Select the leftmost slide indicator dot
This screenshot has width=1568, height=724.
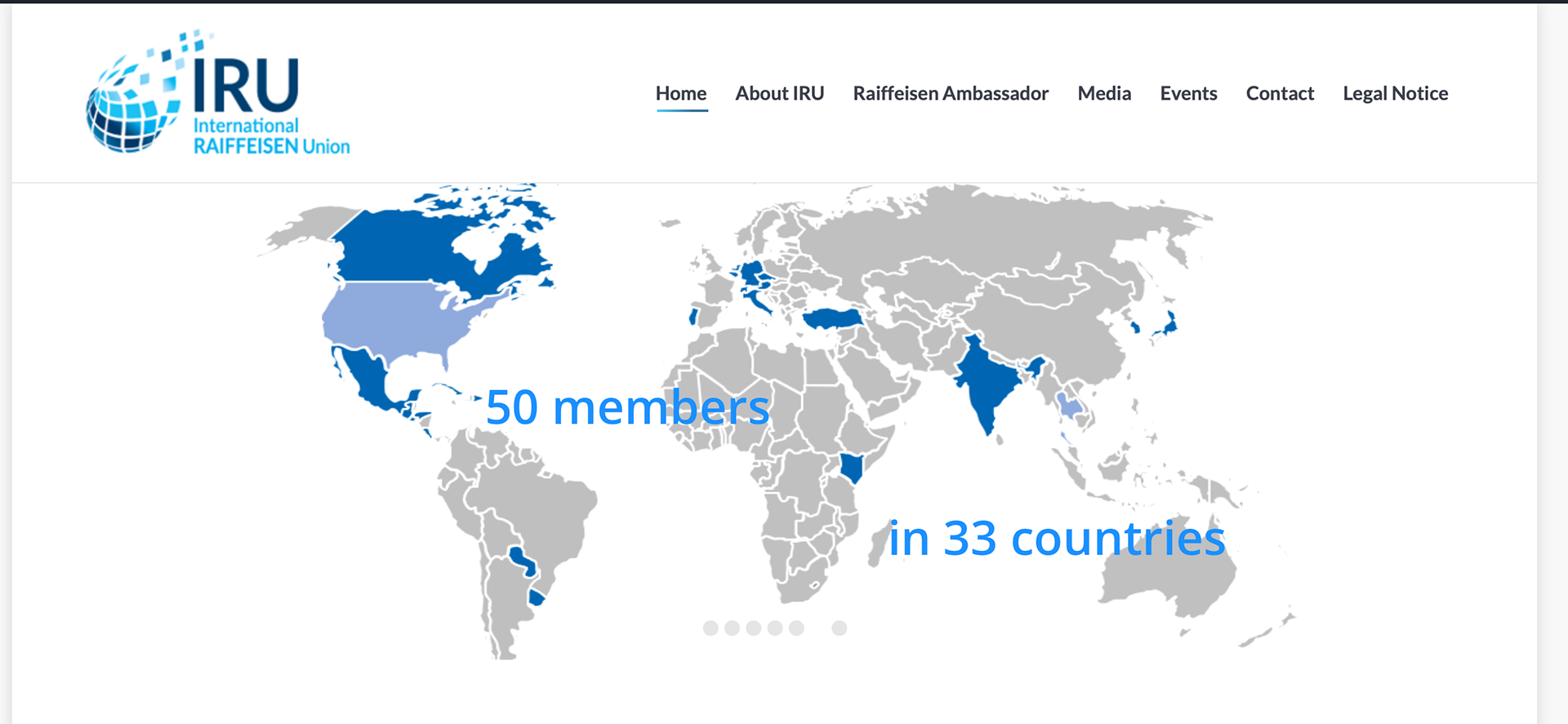coord(710,628)
